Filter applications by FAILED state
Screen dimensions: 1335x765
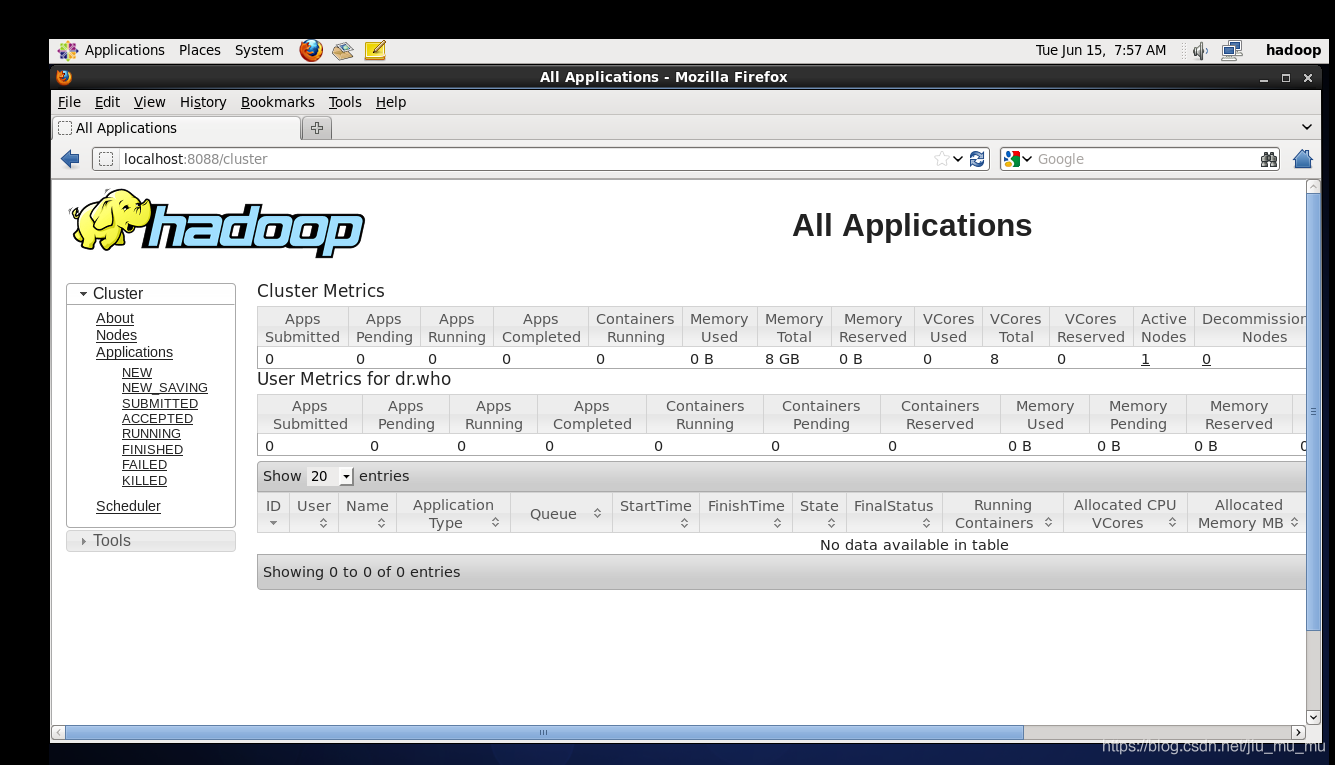pyautogui.click(x=144, y=465)
